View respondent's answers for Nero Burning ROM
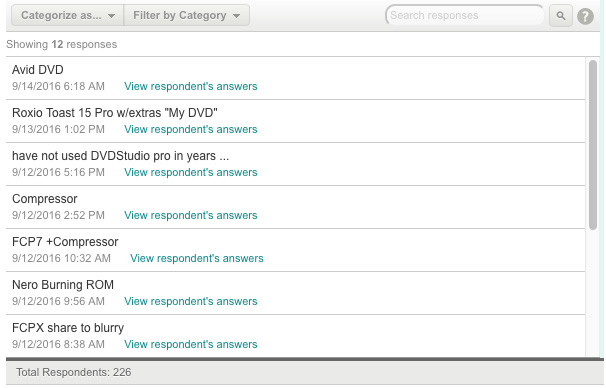The image size is (606, 388). [x=191, y=301]
